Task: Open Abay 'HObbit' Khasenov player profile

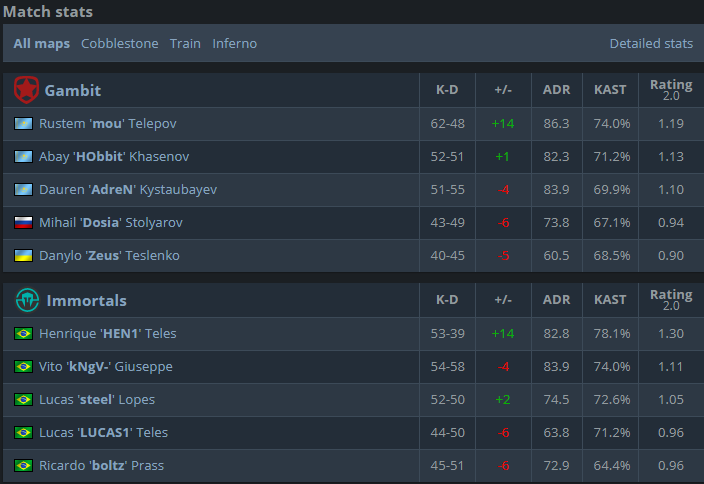Action: click(114, 156)
